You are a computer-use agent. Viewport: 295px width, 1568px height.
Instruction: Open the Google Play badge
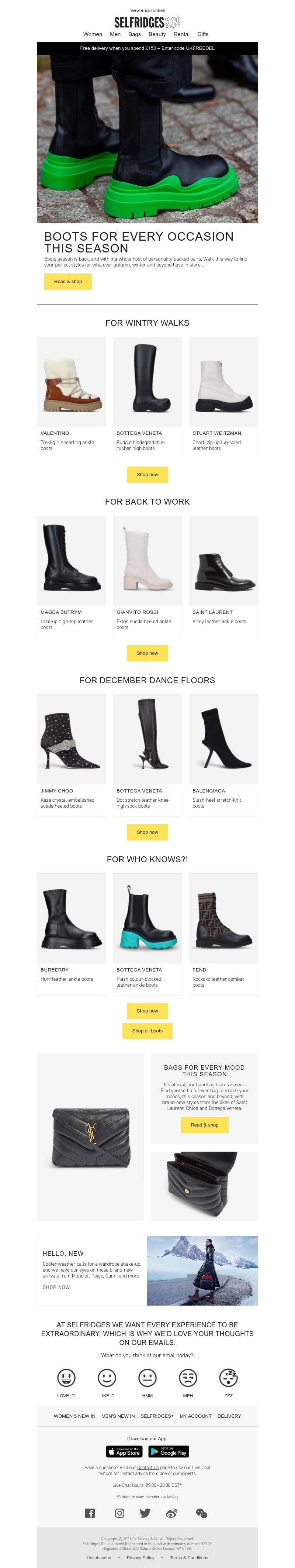point(169,1452)
